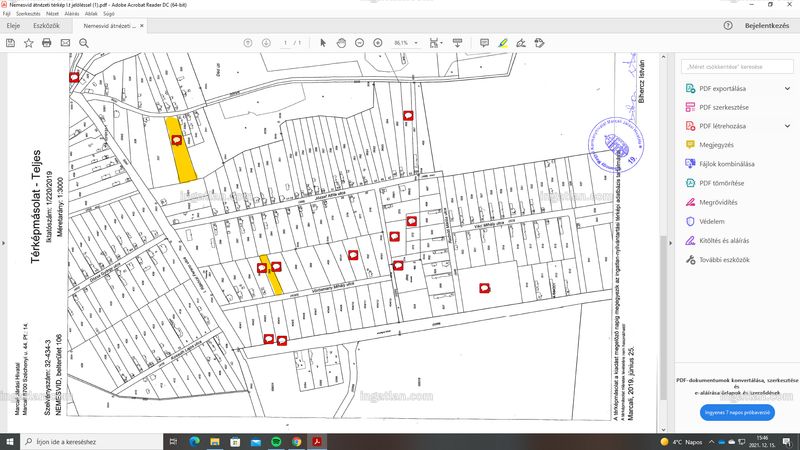Click the vertical document scrollbar
The image size is (800, 450).
click(x=663, y=316)
